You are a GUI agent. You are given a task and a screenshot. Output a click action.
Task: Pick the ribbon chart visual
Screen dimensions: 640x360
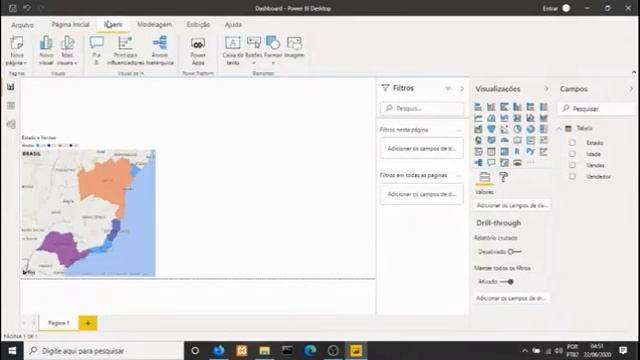click(x=543, y=118)
